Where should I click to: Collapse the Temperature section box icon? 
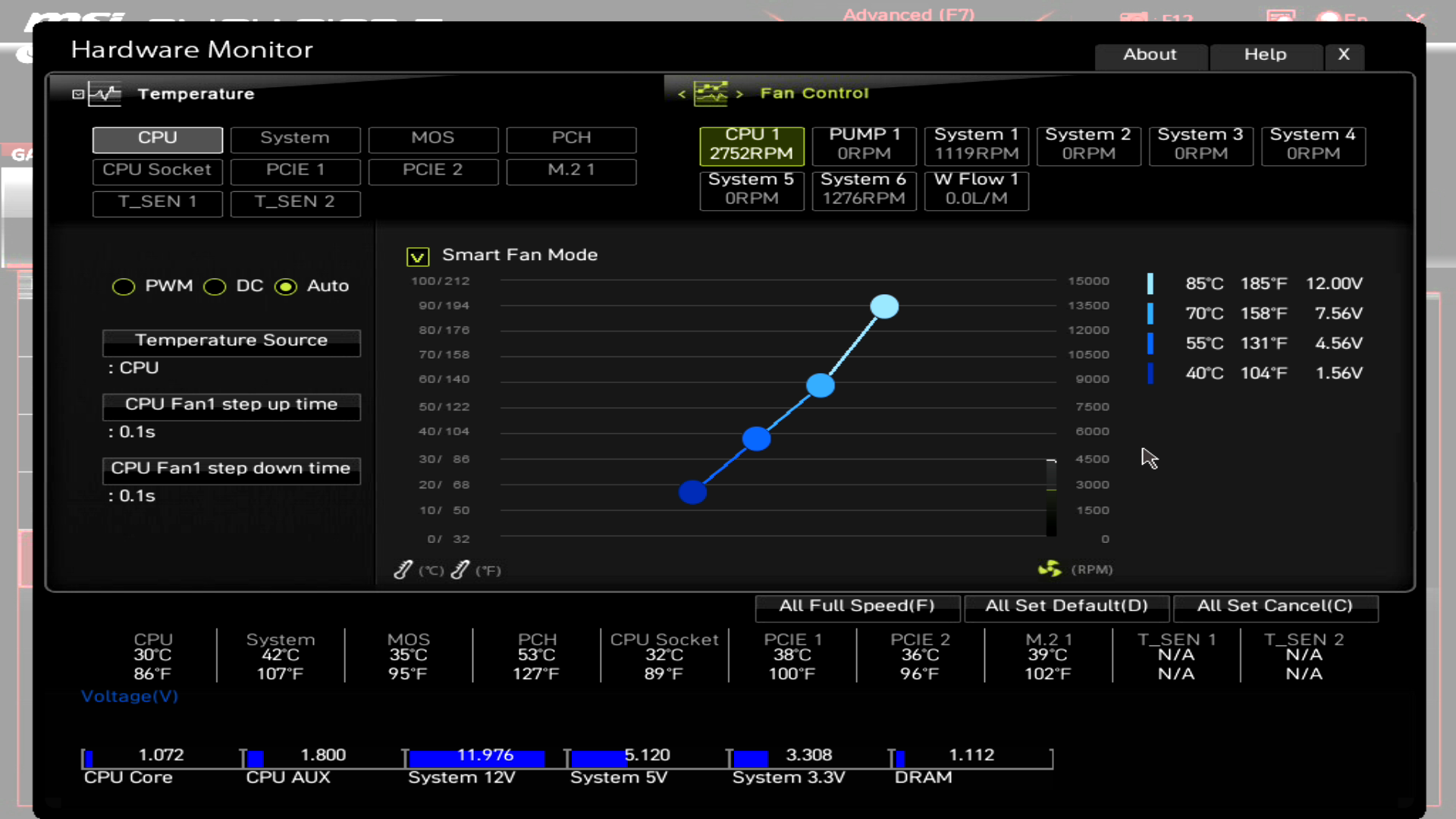tap(78, 94)
